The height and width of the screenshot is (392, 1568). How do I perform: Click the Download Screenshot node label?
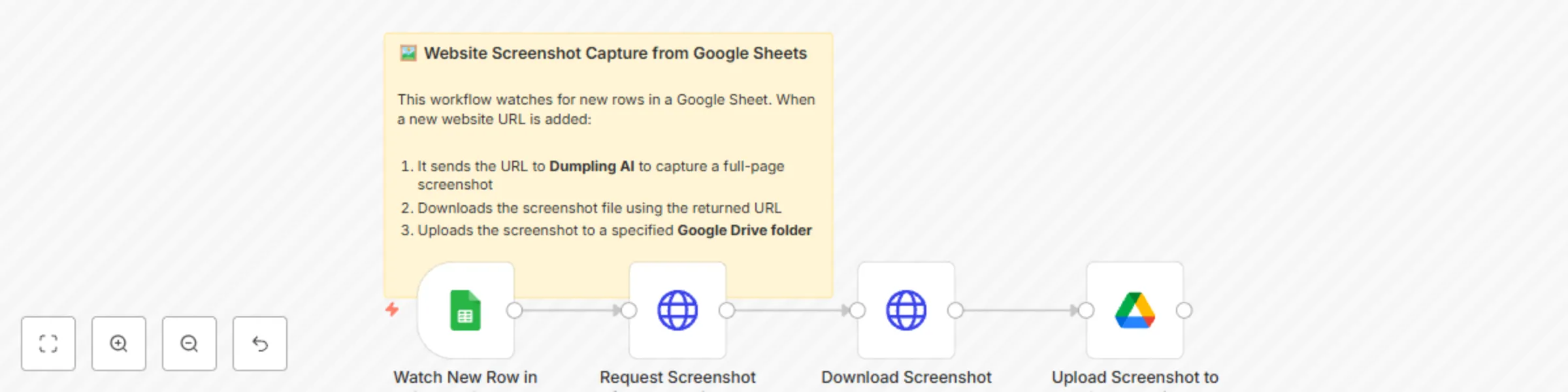[x=907, y=377]
